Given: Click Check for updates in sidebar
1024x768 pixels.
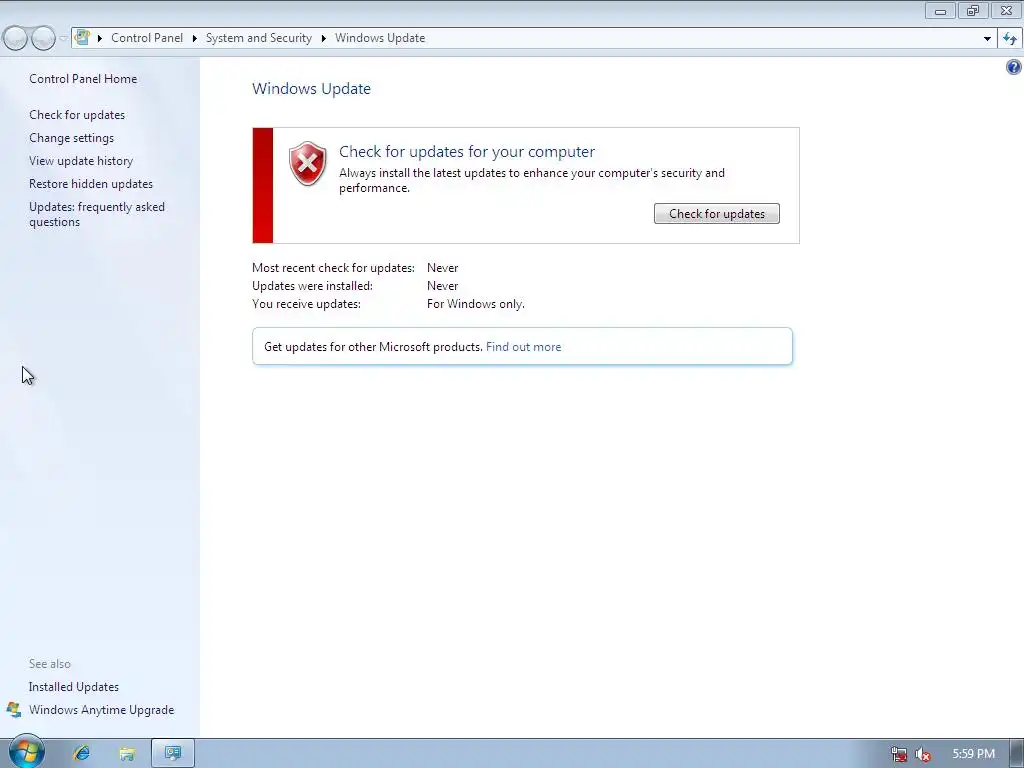Looking at the screenshot, I should point(77,115).
